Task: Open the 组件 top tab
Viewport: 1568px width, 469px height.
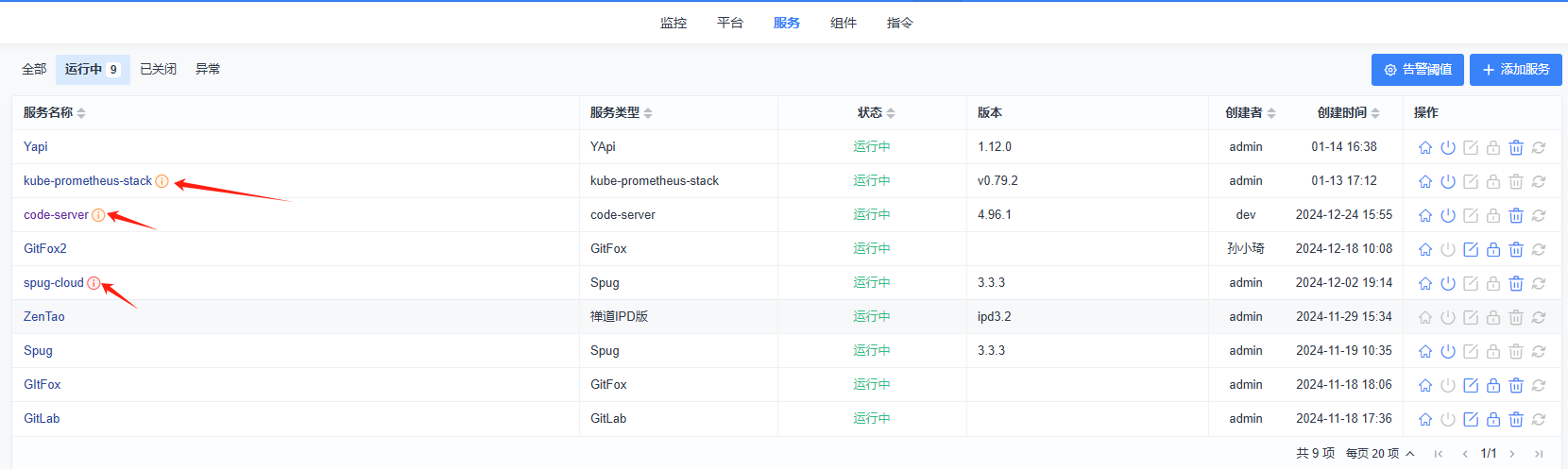Action: click(844, 23)
